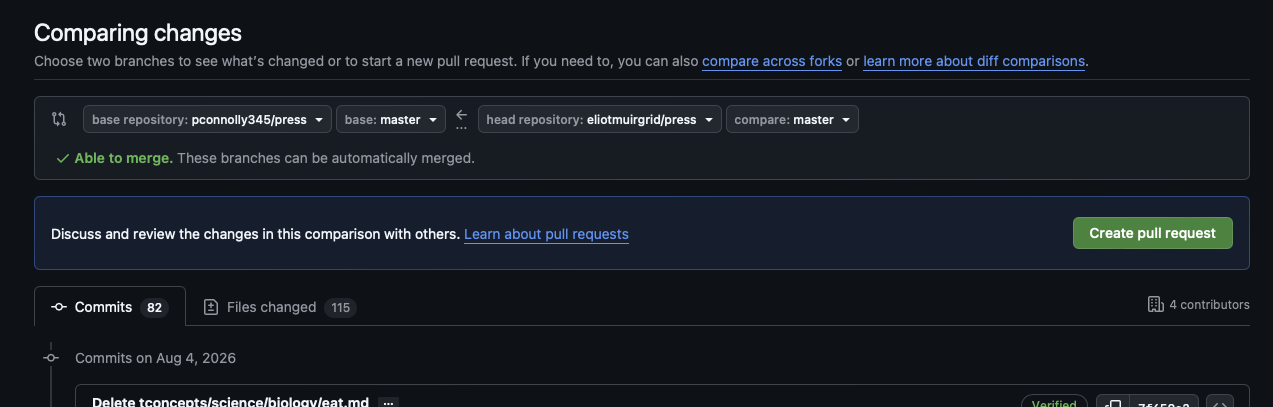
Task: Click the Verified commit badge
Action: pos(1054,403)
